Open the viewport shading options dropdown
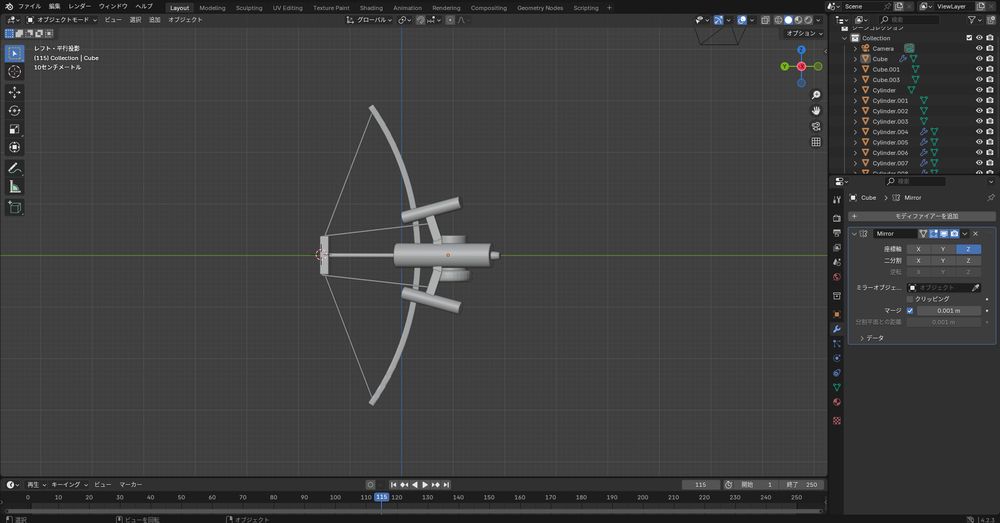 818,20
